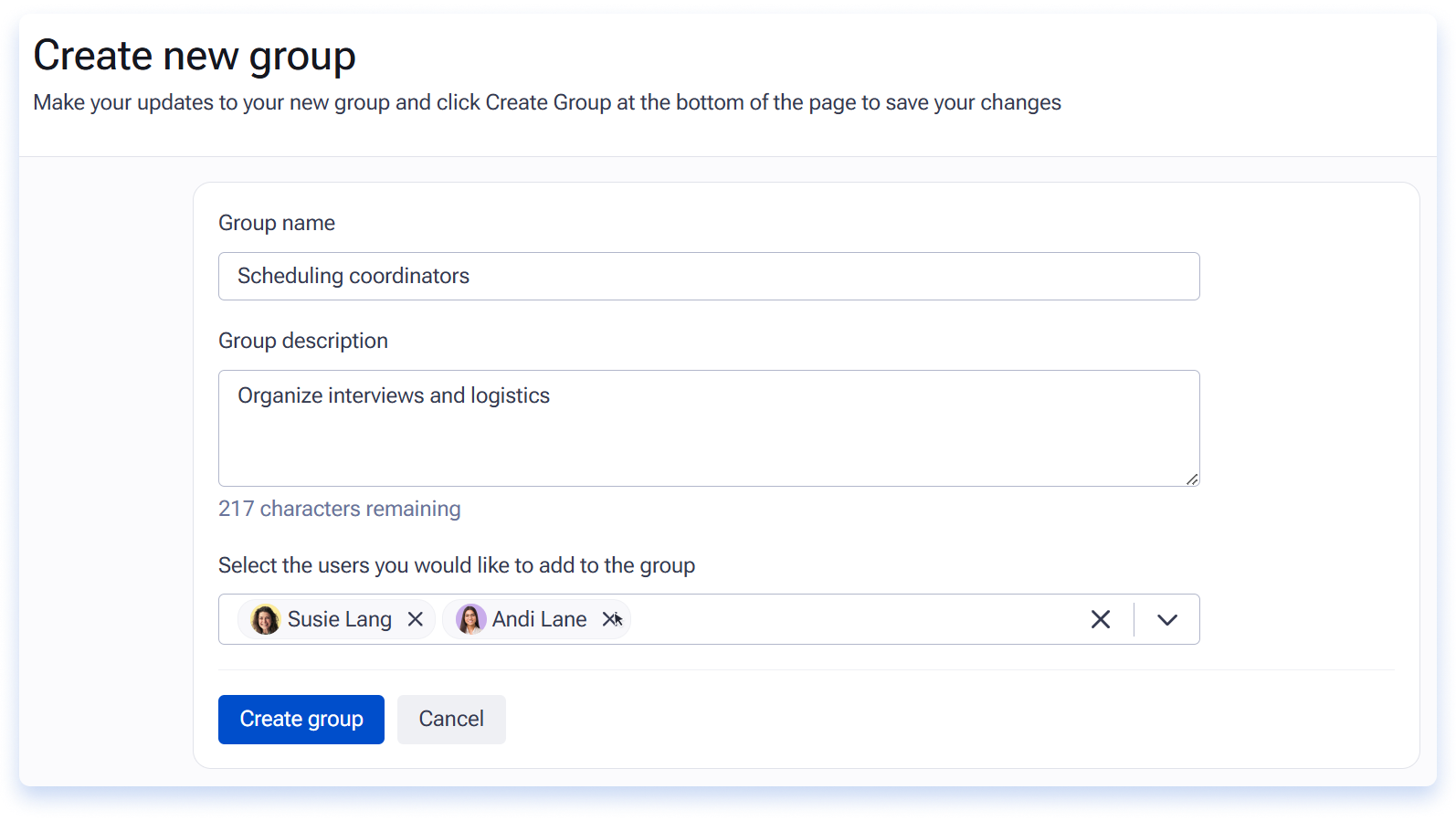Click Susie Lang's avatar picture
Viewport: 1456px width, 821px height.
tap(266, 619)
